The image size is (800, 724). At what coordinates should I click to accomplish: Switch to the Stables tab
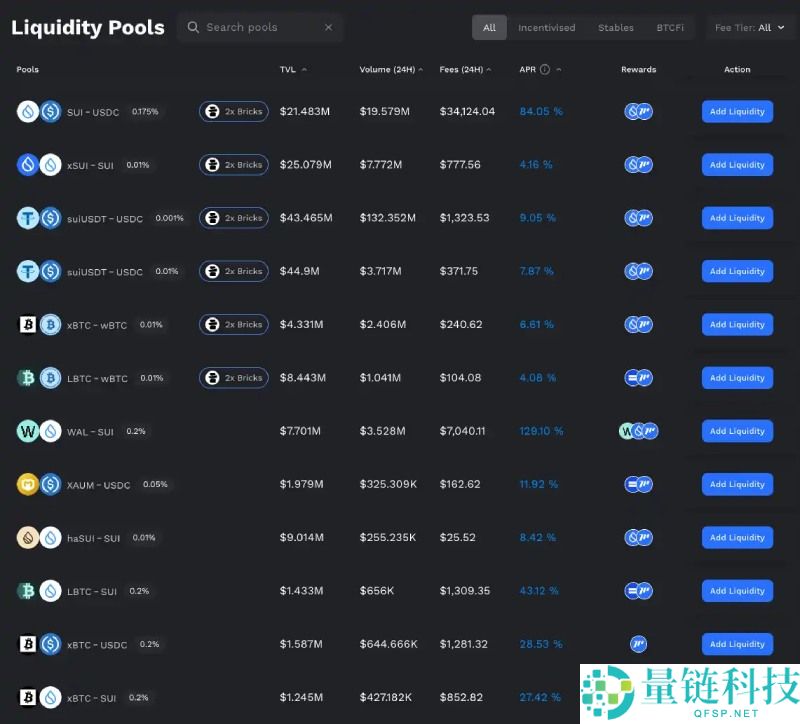tap(615, 27)
